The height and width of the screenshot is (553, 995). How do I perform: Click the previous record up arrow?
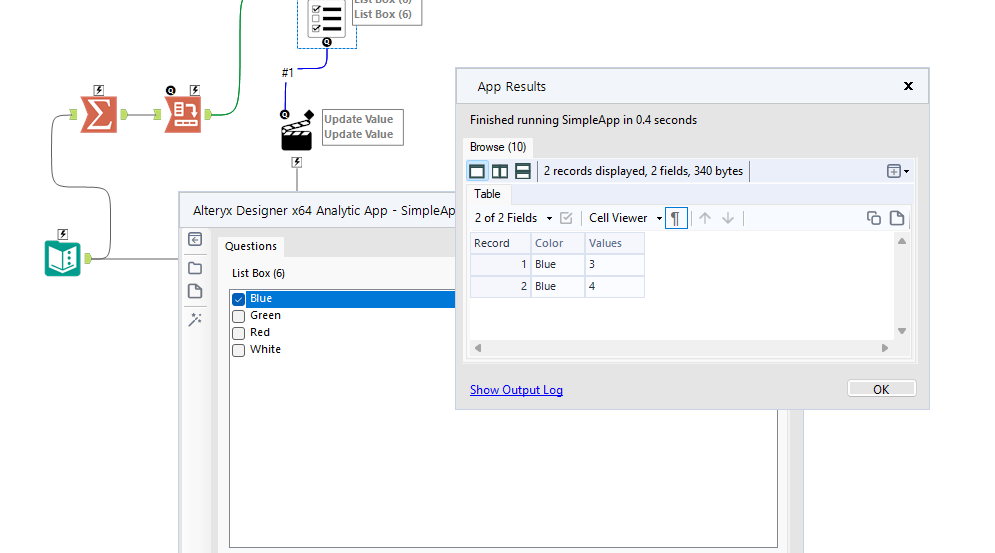[x=705, y=218]
